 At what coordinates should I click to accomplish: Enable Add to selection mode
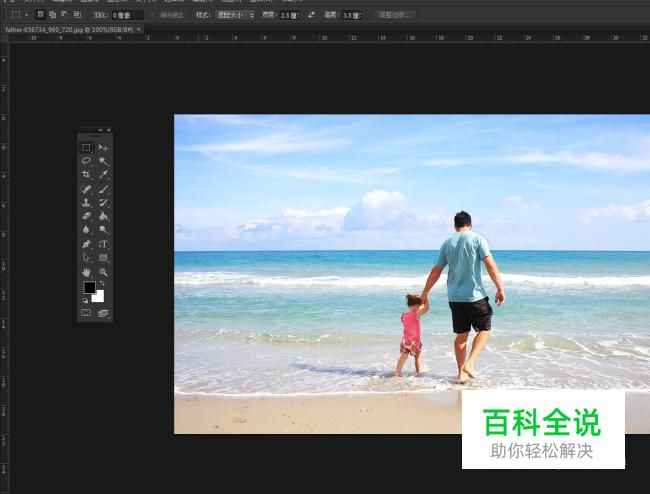52,15
